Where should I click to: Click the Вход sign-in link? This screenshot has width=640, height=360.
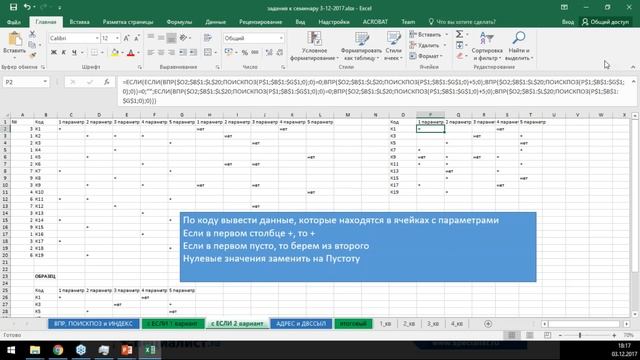click(x=568, y=22)
